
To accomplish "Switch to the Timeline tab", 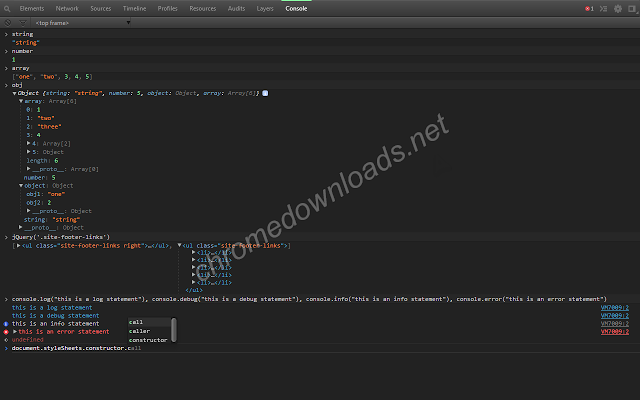I will (135, 9).
